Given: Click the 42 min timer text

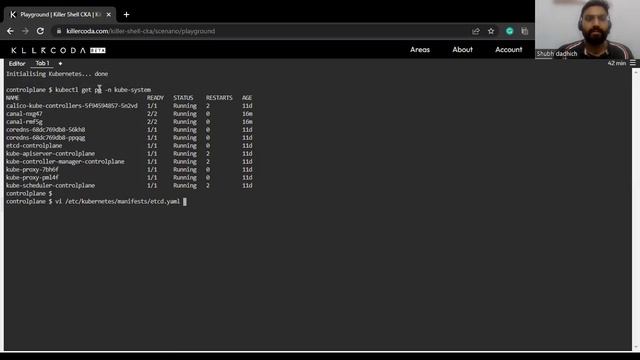Looking at the screenshot, I should 616,63.
